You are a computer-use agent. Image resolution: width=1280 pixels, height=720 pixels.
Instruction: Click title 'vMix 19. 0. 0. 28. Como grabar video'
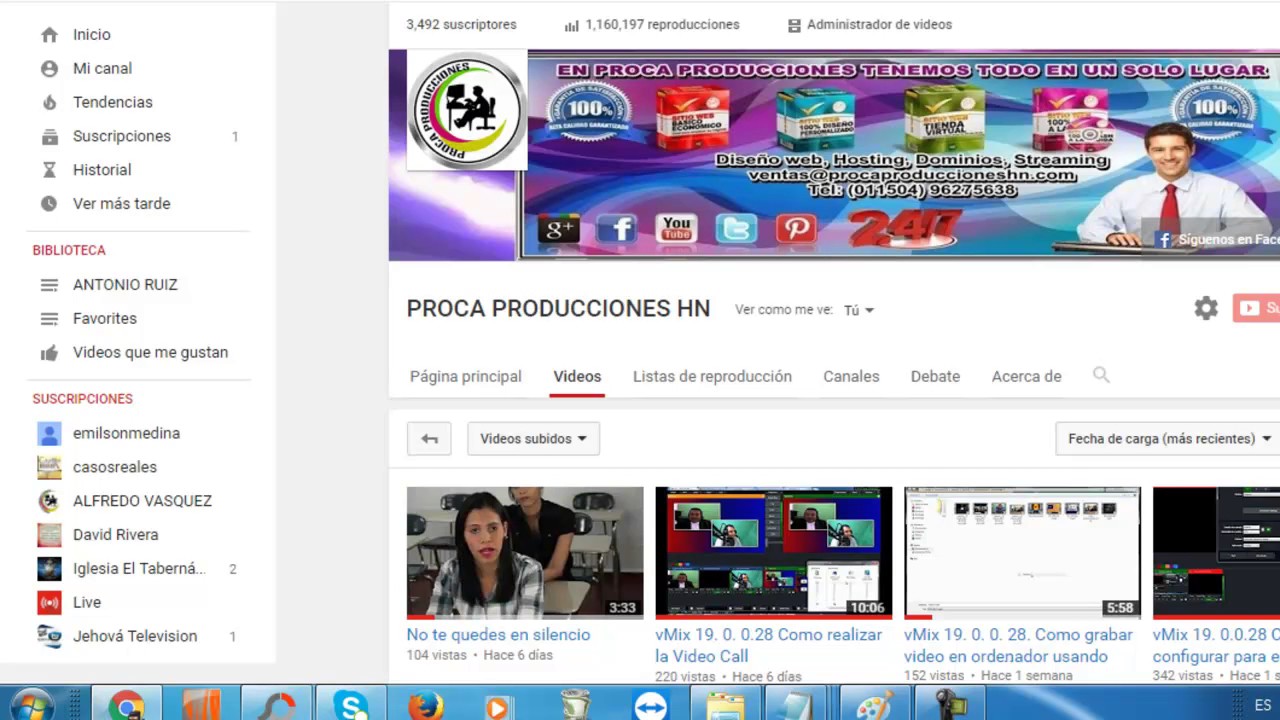(x=1018, y=645)
